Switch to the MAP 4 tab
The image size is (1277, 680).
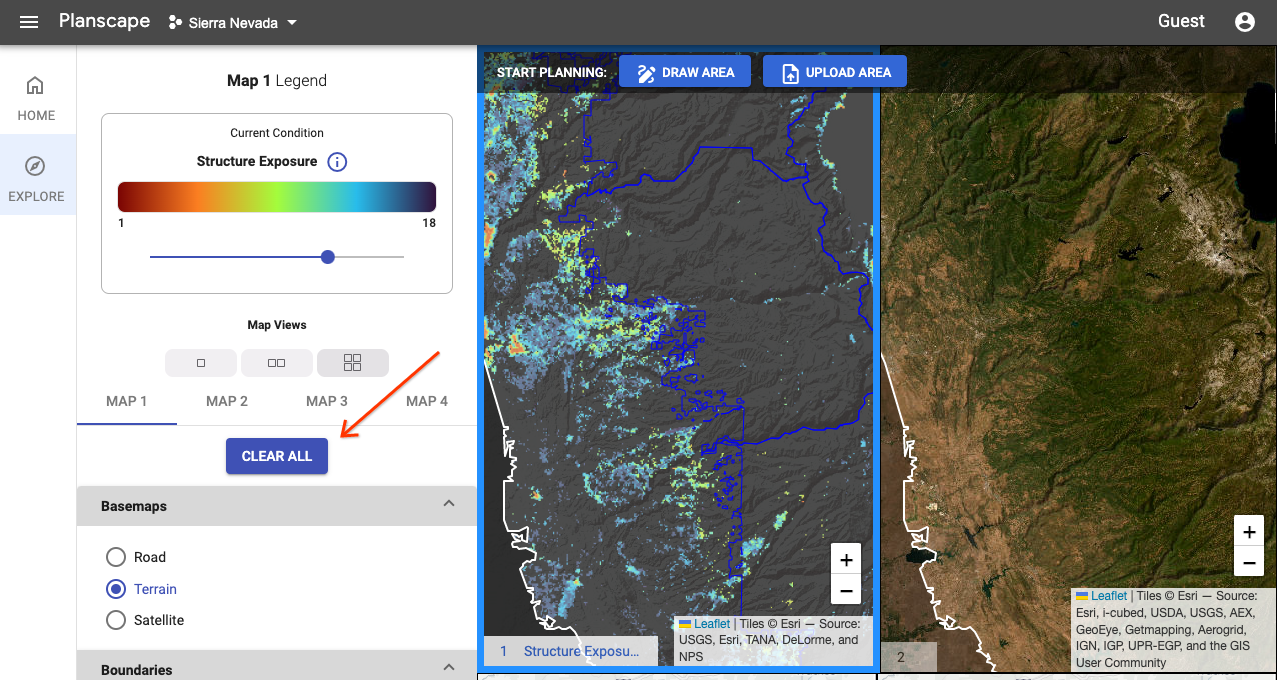pos(426,400)
